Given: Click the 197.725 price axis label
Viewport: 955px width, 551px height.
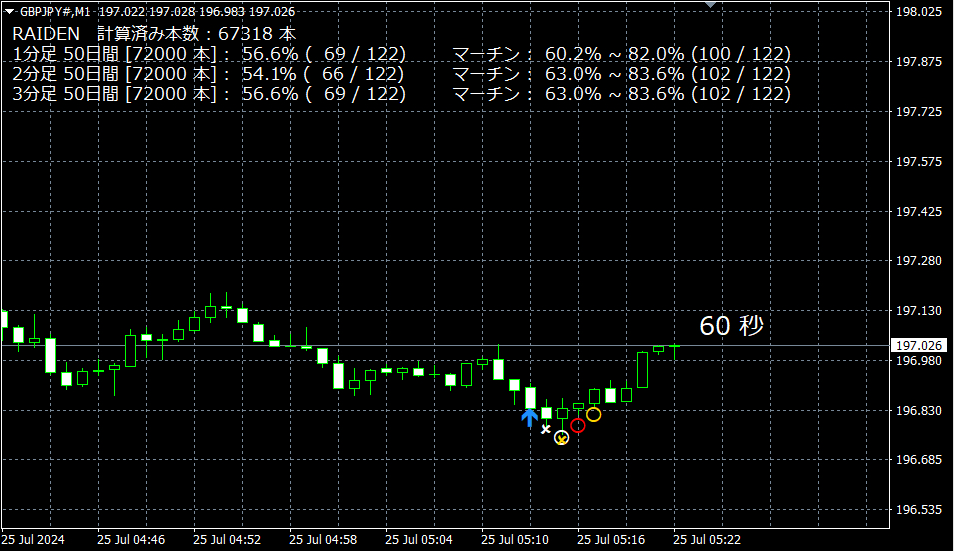Looking at the screenshot, I should click(919, 112).
